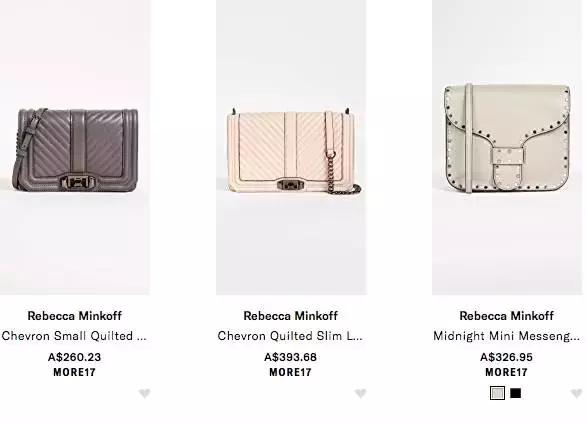Select the black color swatch
587x423 pixels.
[515, 393]
